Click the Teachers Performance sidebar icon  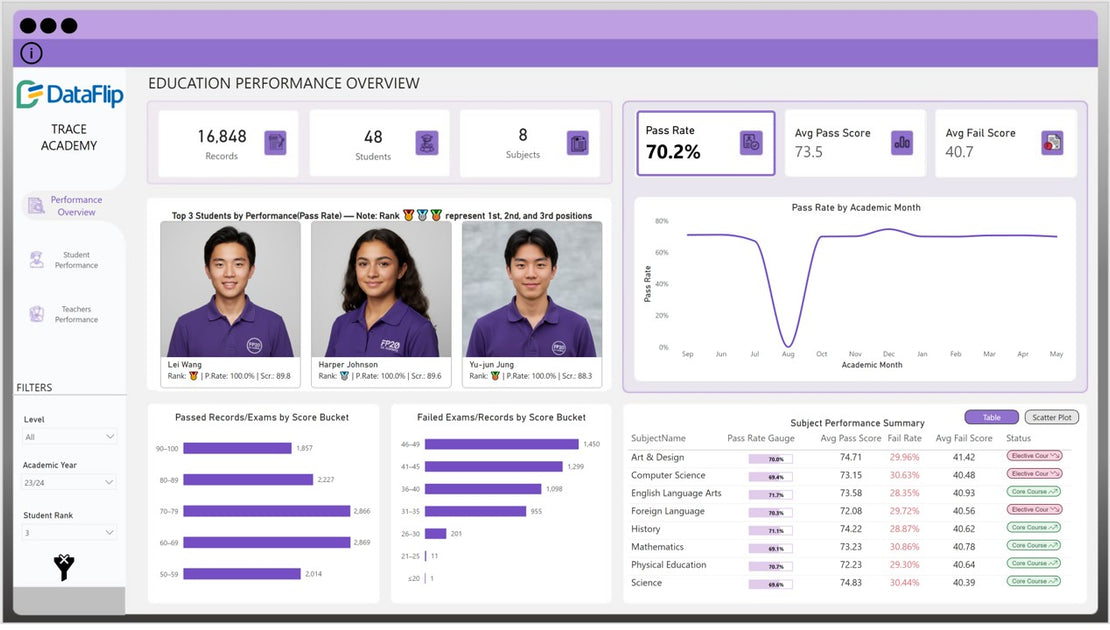[37, 314]
